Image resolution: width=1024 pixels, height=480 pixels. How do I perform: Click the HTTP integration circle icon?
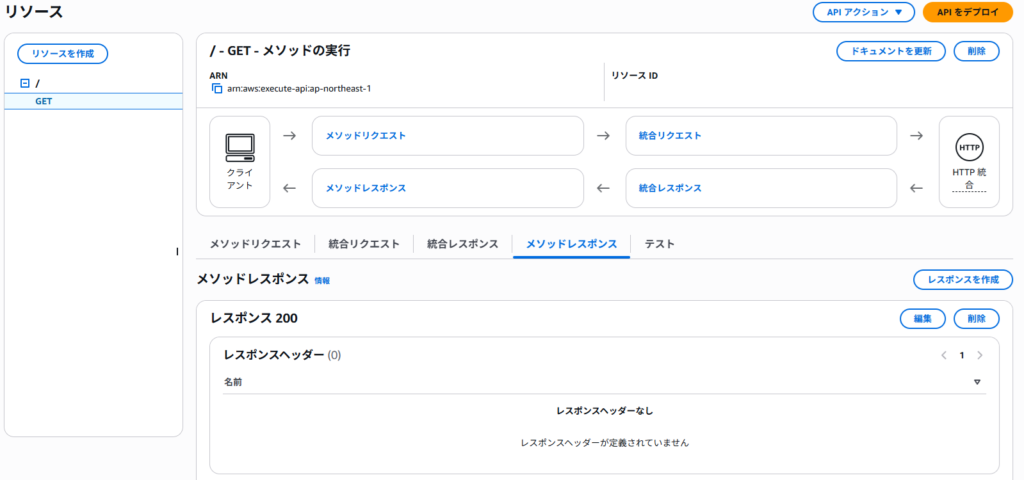click(x=969, y=147)
